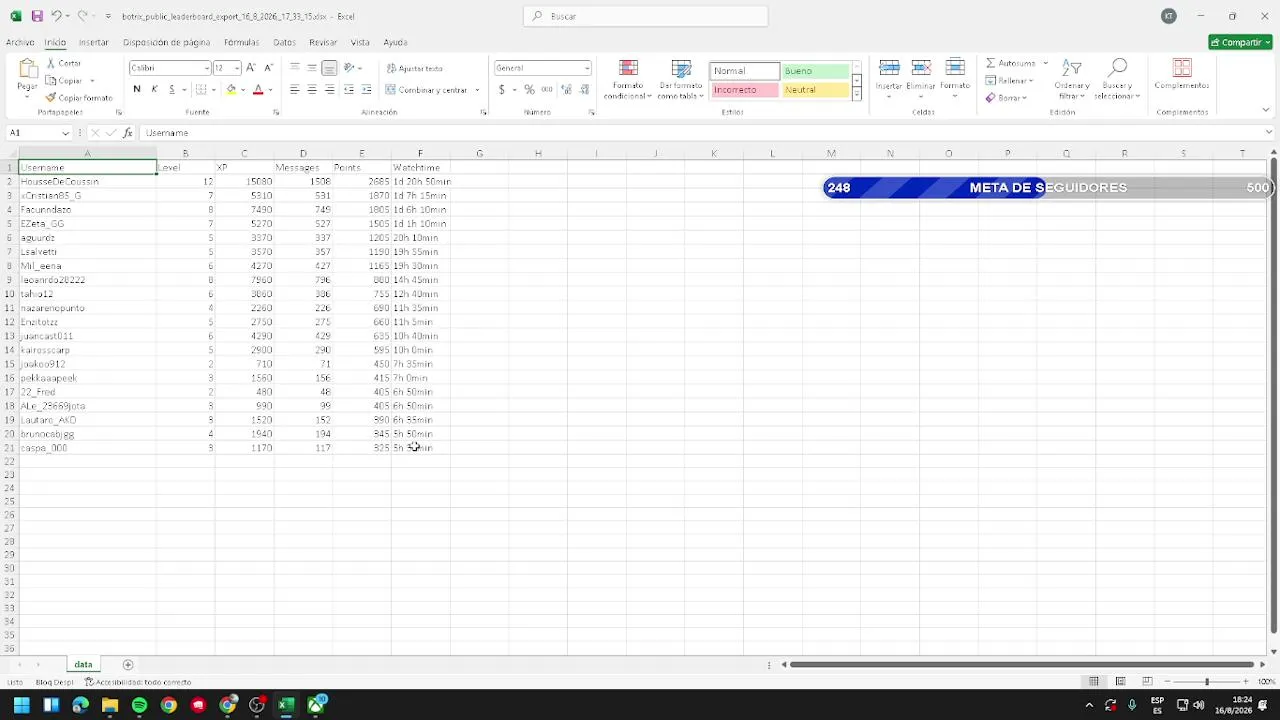Image resolution: width=1280 pixels, height=720 pixels.
Task: Collapse the ribbon with the chevron
Action: tap(1265, 110)
